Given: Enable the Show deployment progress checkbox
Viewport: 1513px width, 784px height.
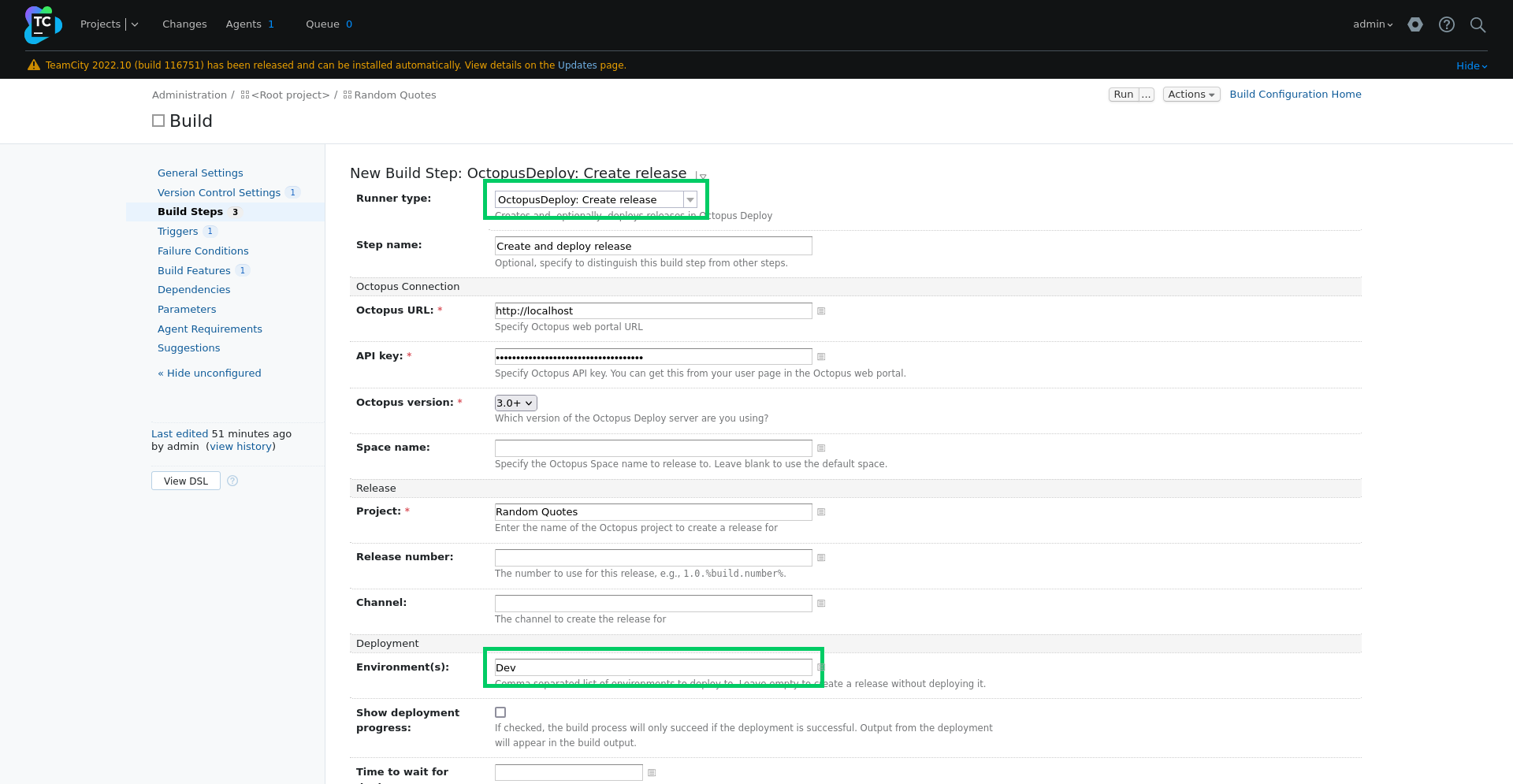Looking at the screenshot, I should coord(500,712).
